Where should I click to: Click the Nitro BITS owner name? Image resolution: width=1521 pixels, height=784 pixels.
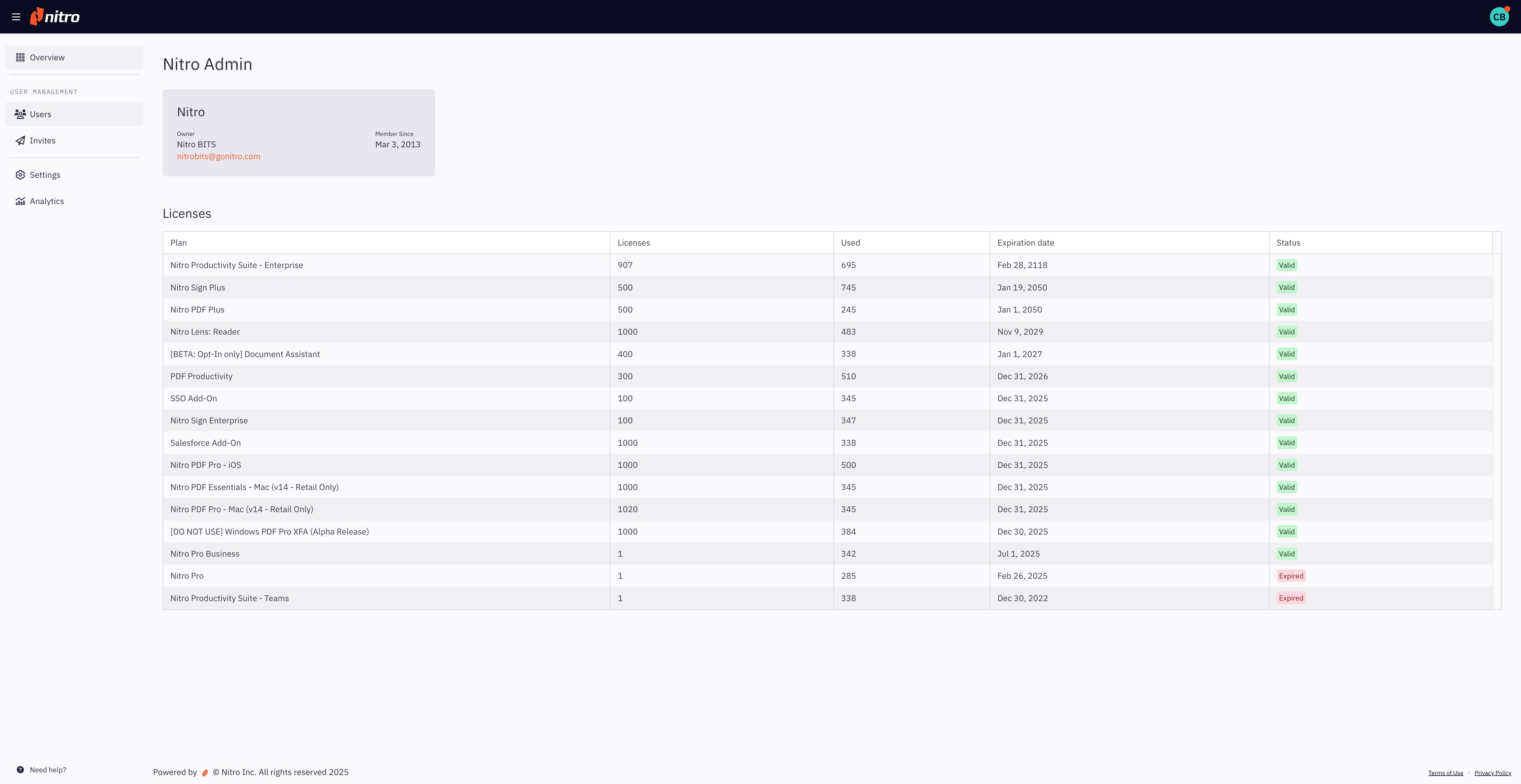point(197,145)
